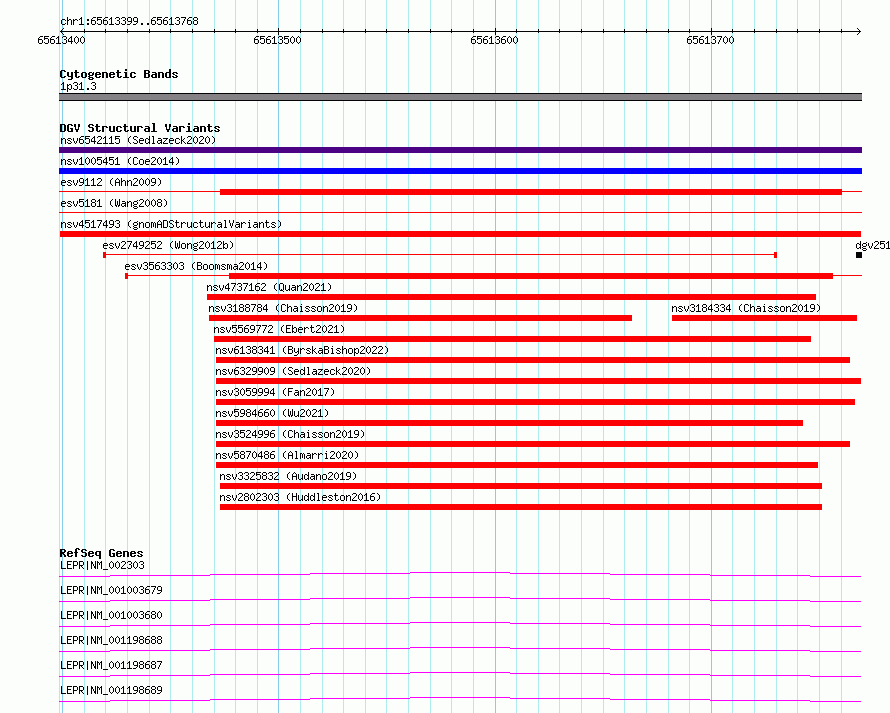Select nsv6138341 (ByrskaBishop2022) label

pos(302,350)
